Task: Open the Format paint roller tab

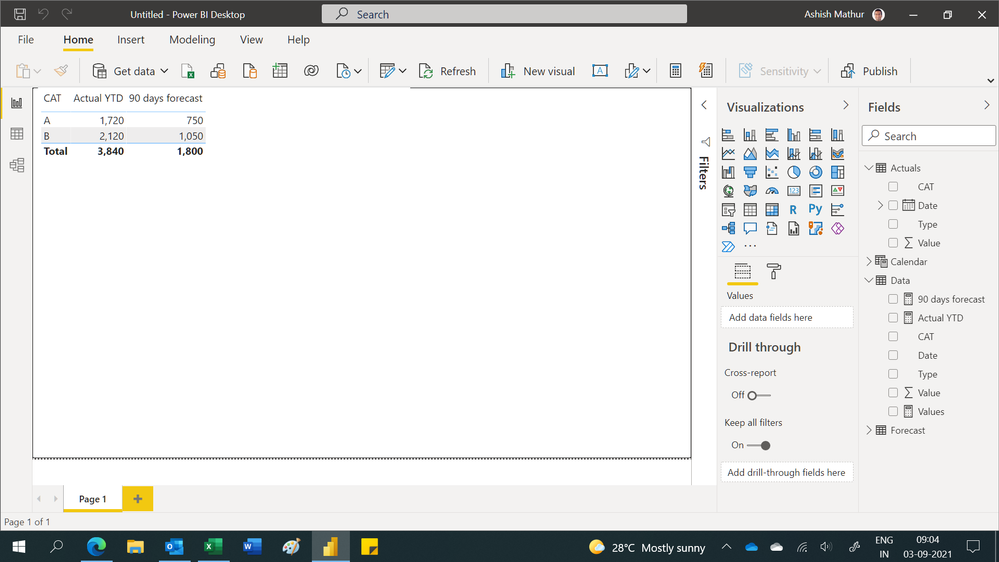Action: (x=773, y=271)
